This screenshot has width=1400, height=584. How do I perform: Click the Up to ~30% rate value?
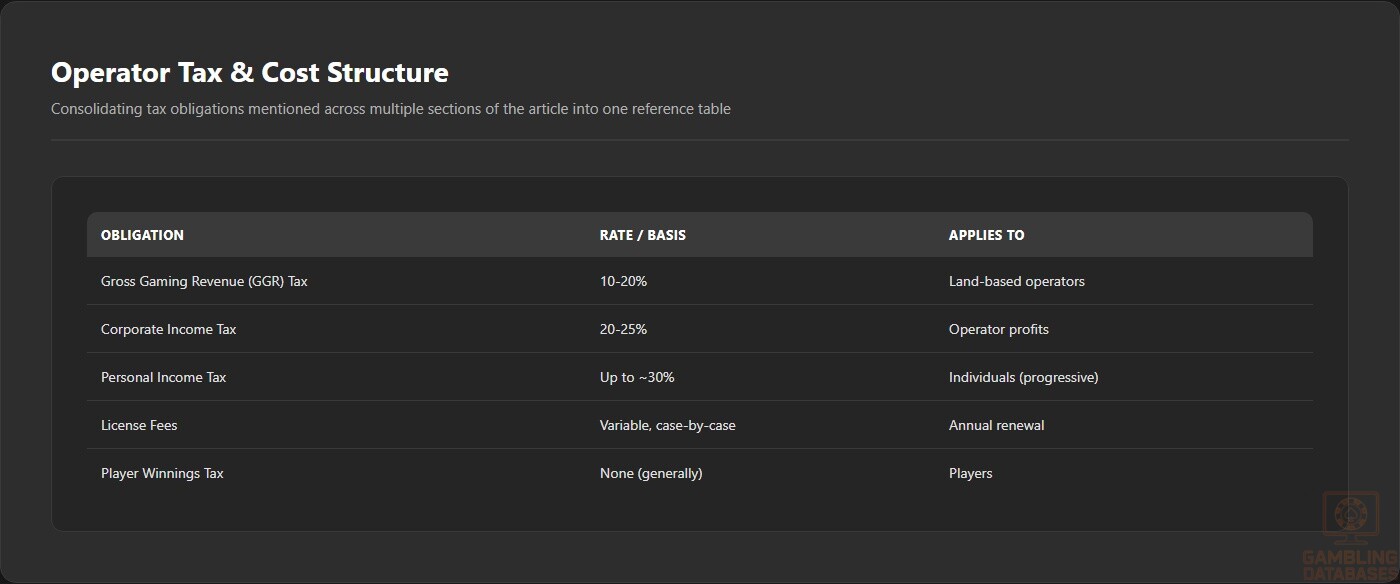point(637,377)
